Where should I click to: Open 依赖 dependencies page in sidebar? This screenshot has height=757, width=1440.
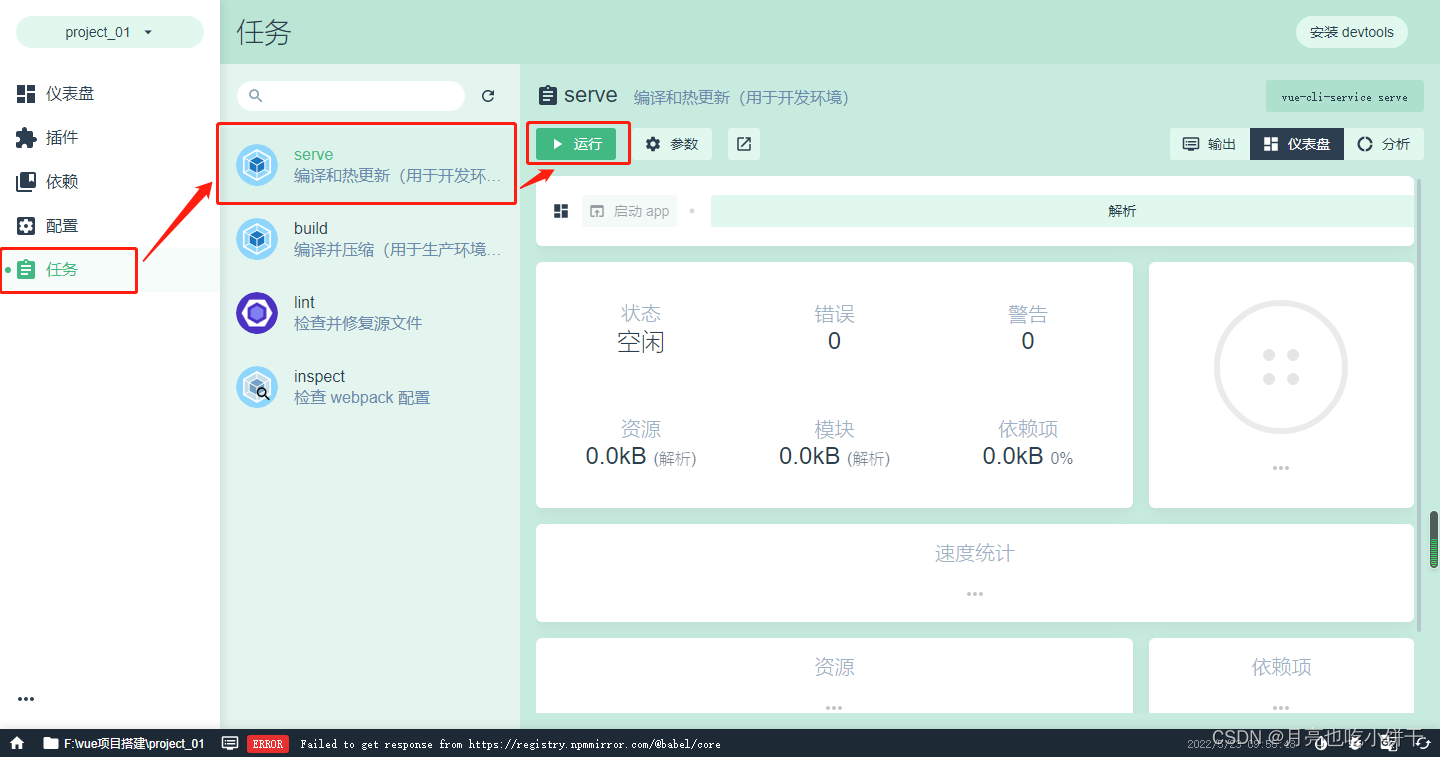[x=110, y=182]
